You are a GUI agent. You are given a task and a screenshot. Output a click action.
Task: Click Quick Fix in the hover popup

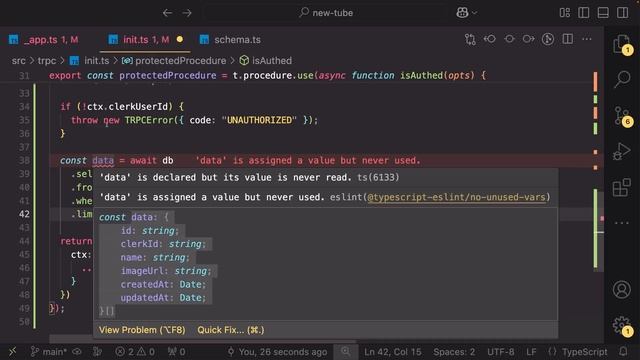(231, 330)
